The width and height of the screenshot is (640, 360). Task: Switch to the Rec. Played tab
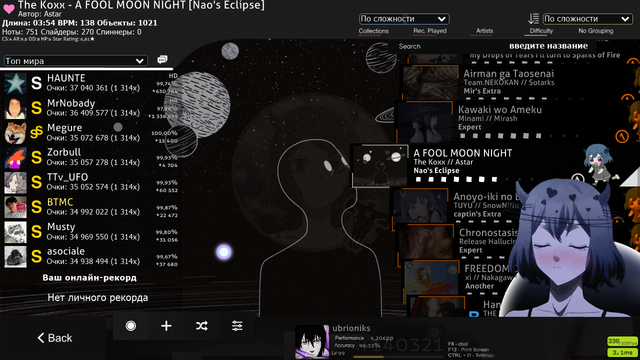430,31
